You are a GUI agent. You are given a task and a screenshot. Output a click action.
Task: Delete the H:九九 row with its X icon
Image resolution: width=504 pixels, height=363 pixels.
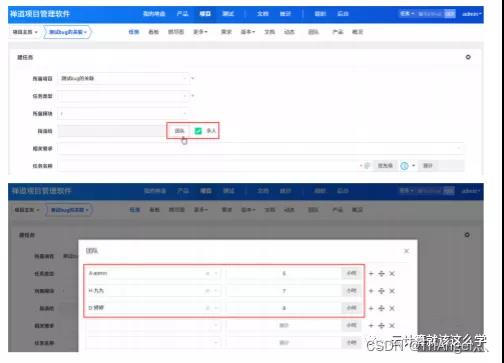(392, 291)
